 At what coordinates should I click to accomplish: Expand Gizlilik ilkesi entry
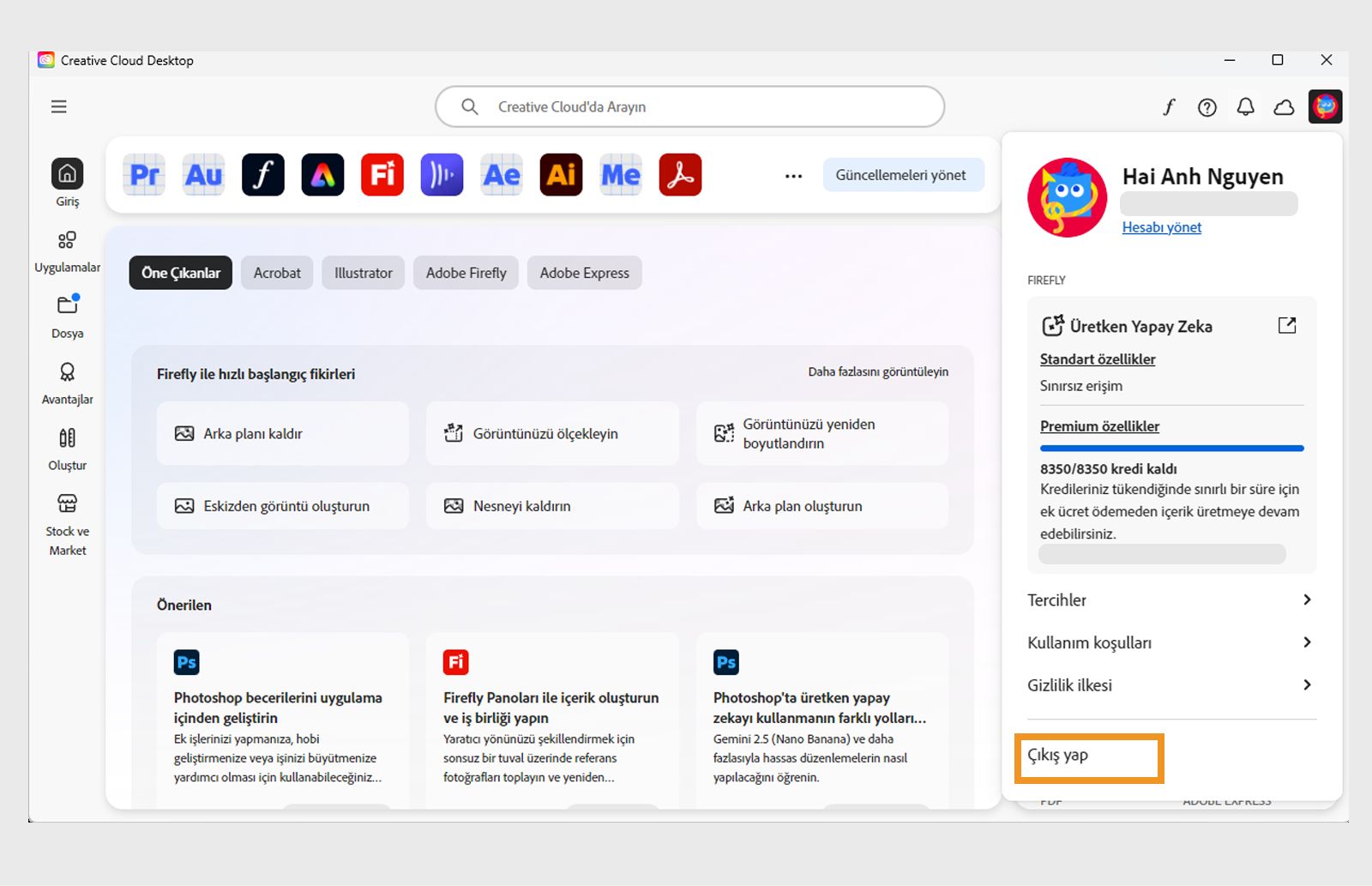pos(1170,685)
